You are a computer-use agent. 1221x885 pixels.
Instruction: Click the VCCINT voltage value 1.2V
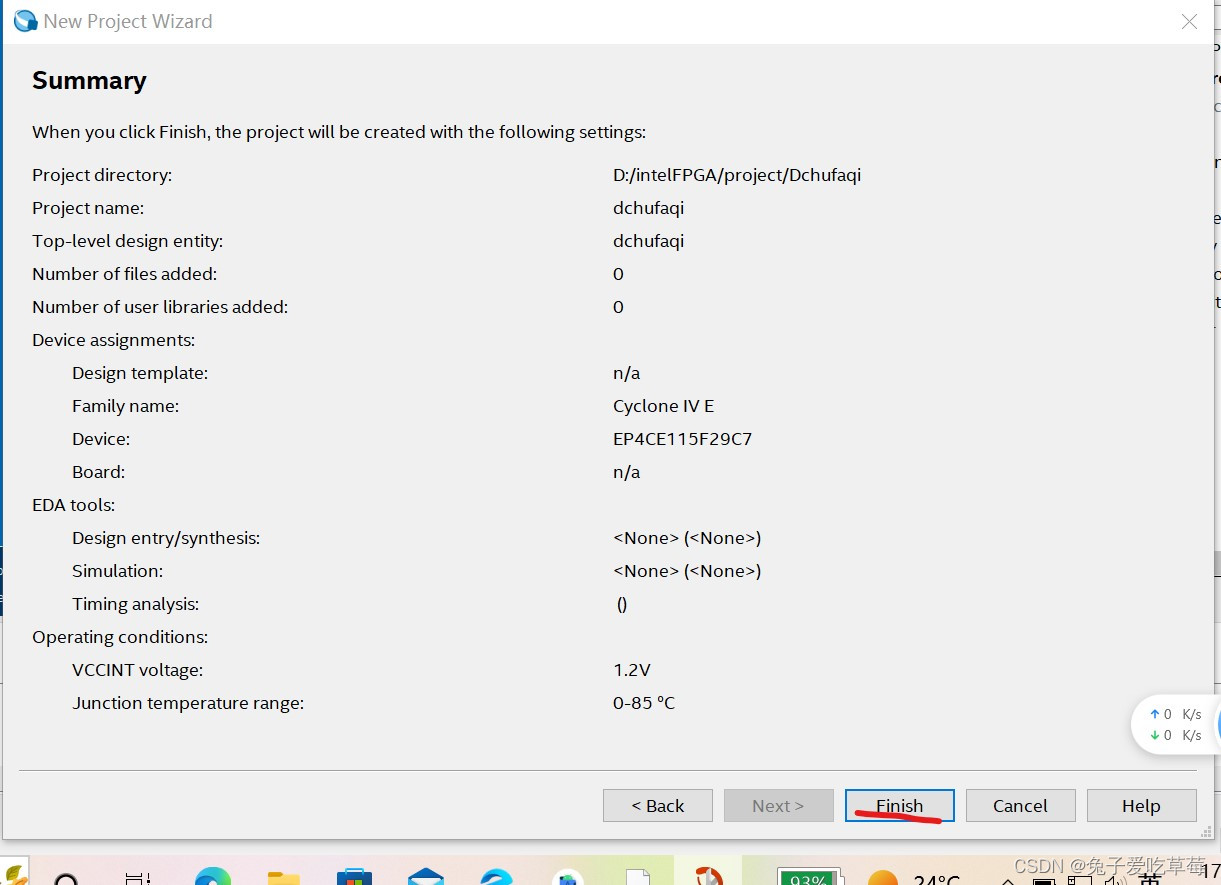(632, 670)
